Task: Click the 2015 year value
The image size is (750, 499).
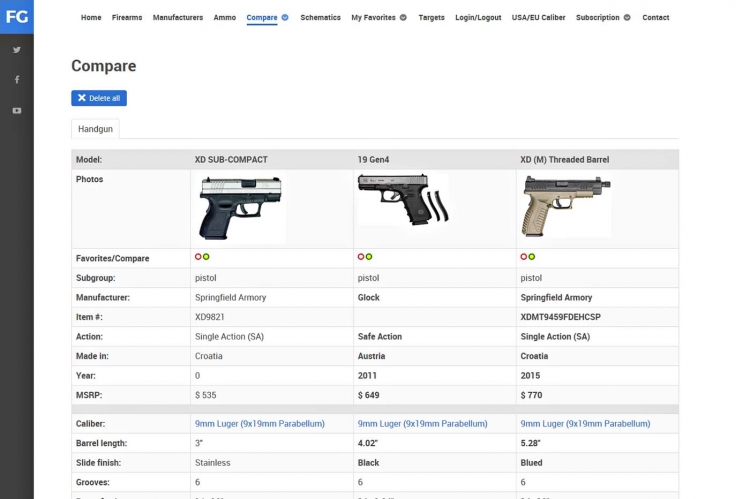Action: click(x=530, y=376)
